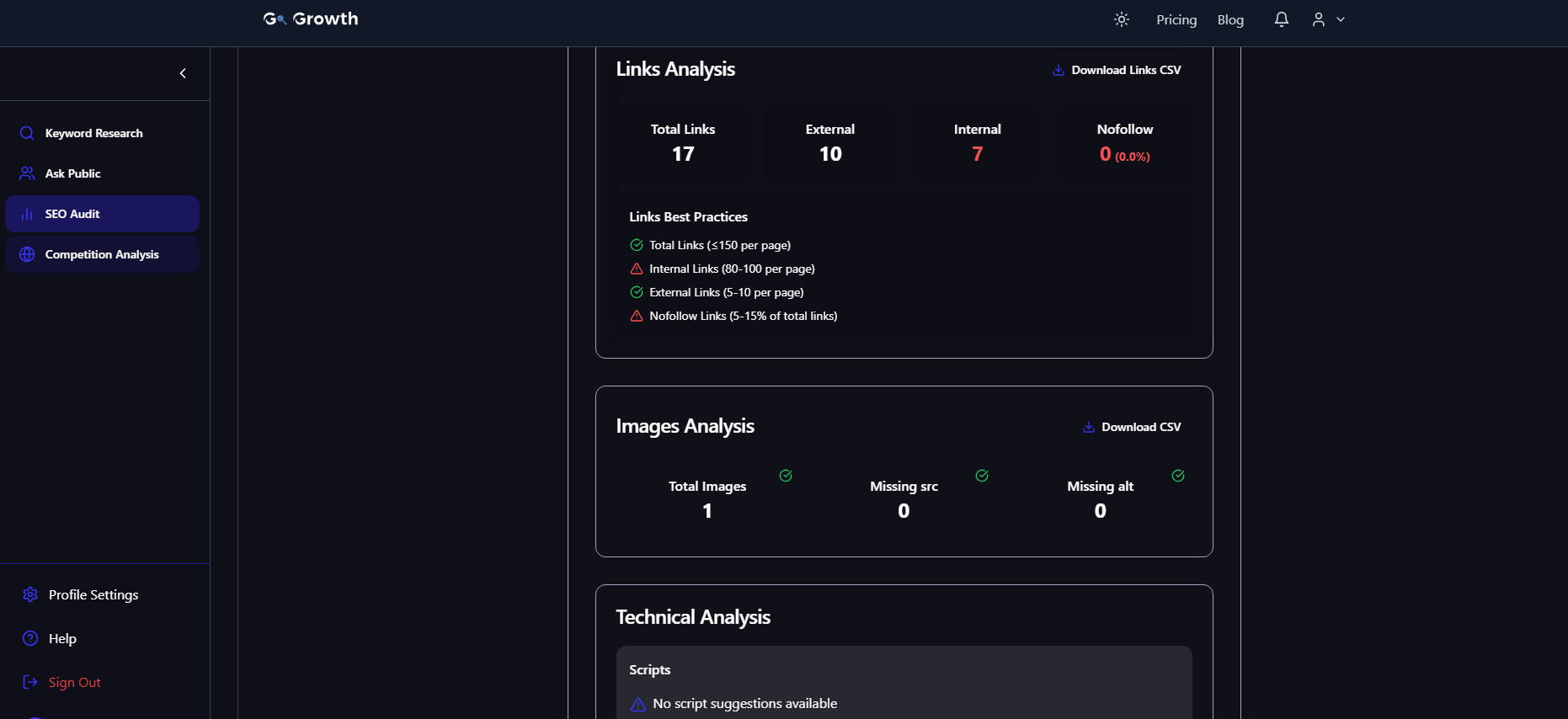This screenshot has height=719, width=1568.
Task: Click the Total Links check icon
Action: click(637, 245)
